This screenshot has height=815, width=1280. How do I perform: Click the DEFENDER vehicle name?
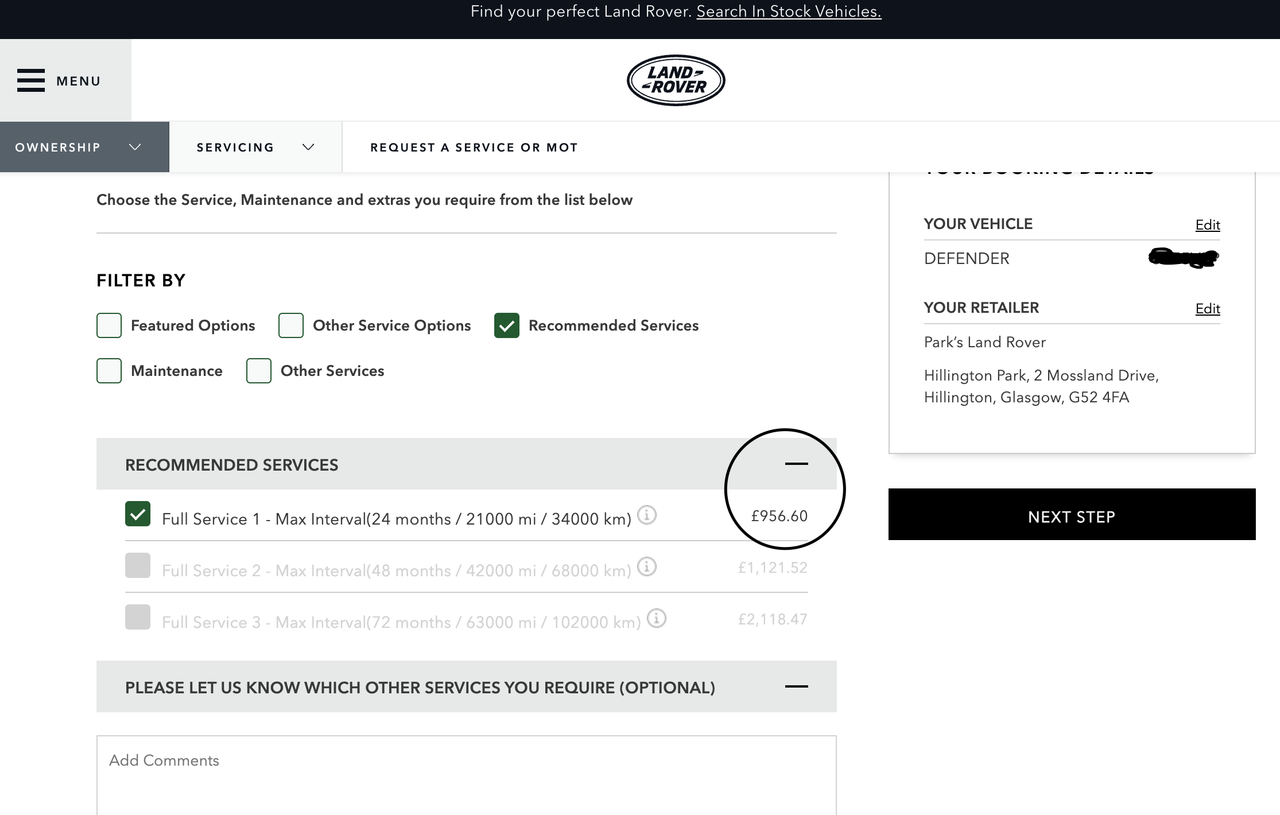pyautogui.click(x=967, y=258)
